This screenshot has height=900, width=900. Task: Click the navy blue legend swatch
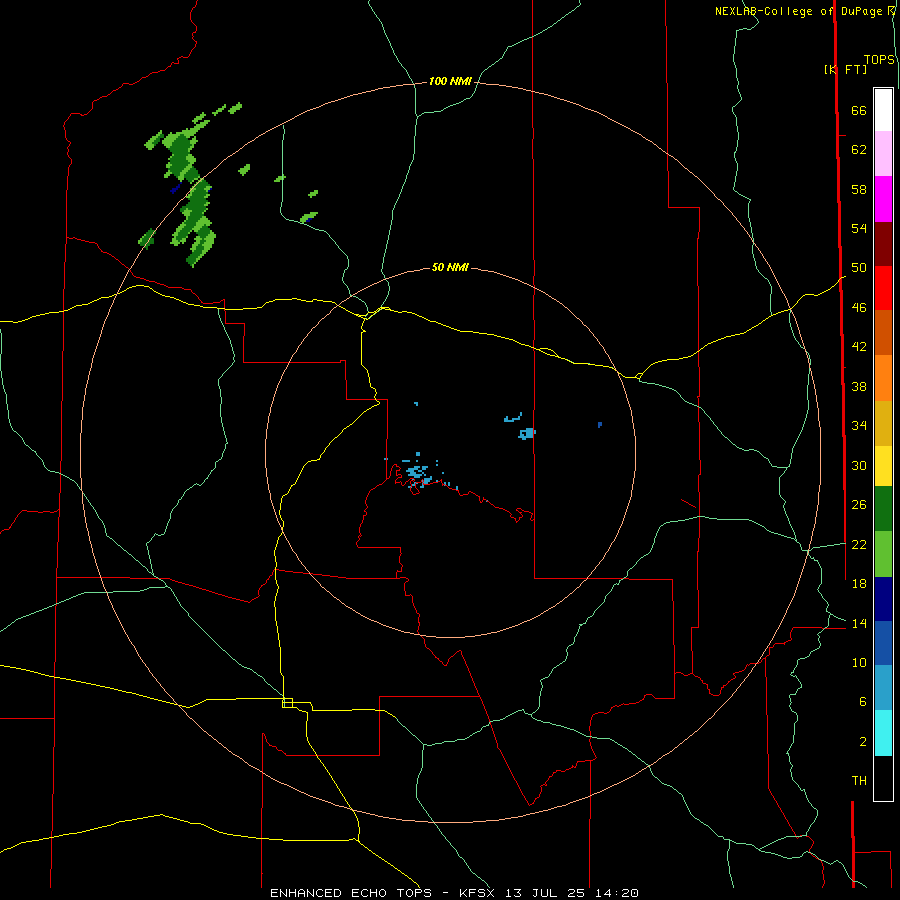tap(883, 599)
